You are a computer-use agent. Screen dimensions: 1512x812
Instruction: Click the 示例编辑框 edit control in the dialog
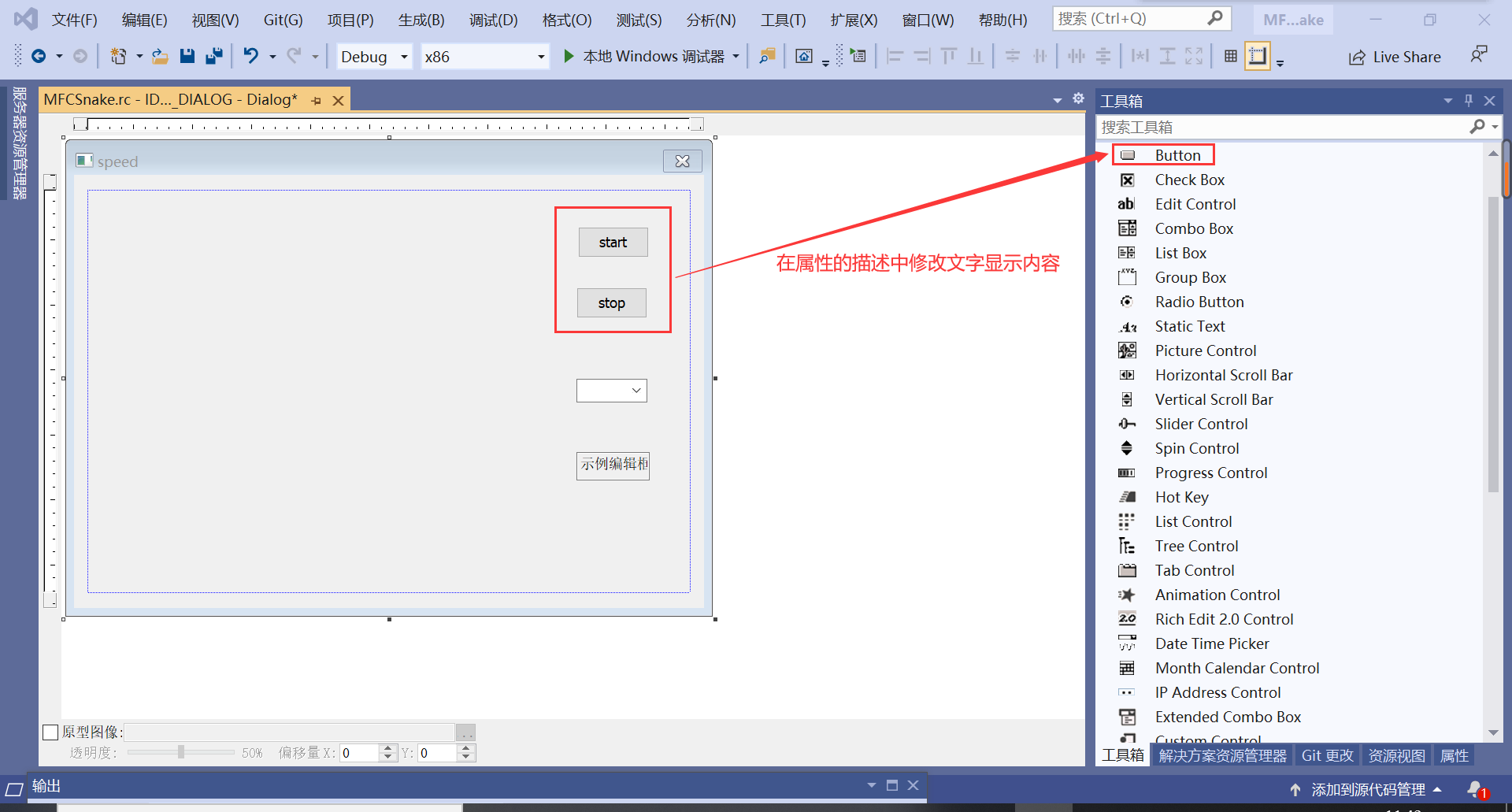(613, 465)
